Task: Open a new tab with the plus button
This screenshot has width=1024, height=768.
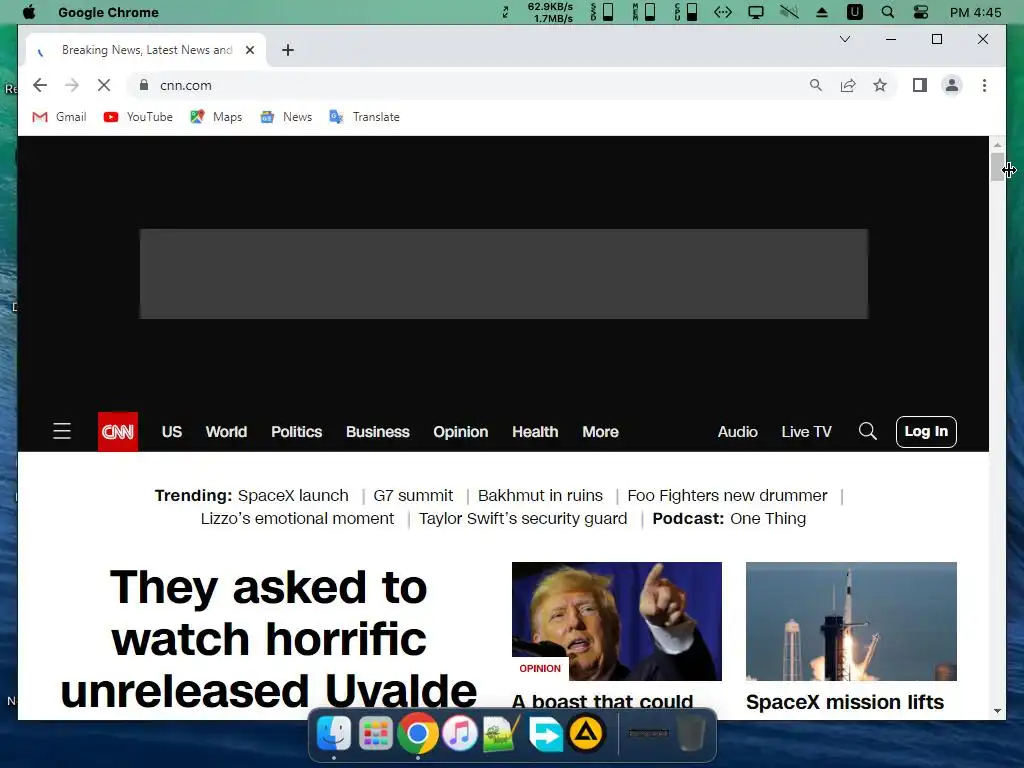Action: pos(288,50)
